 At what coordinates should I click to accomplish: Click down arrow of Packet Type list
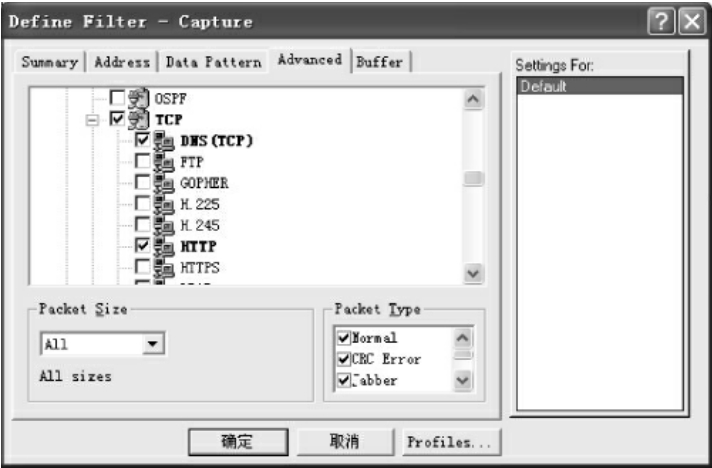(462, 379)
